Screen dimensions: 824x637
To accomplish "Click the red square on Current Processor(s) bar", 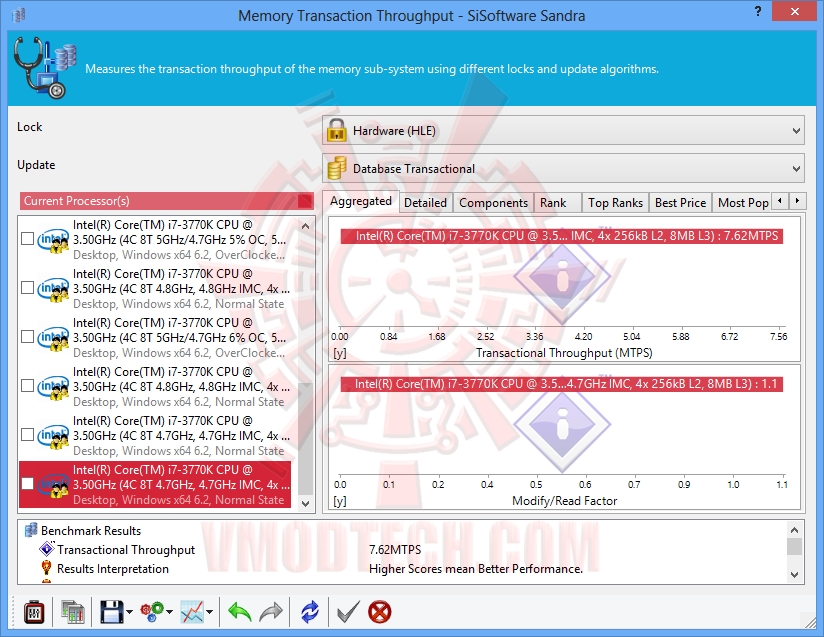I will tap(305, 201).
